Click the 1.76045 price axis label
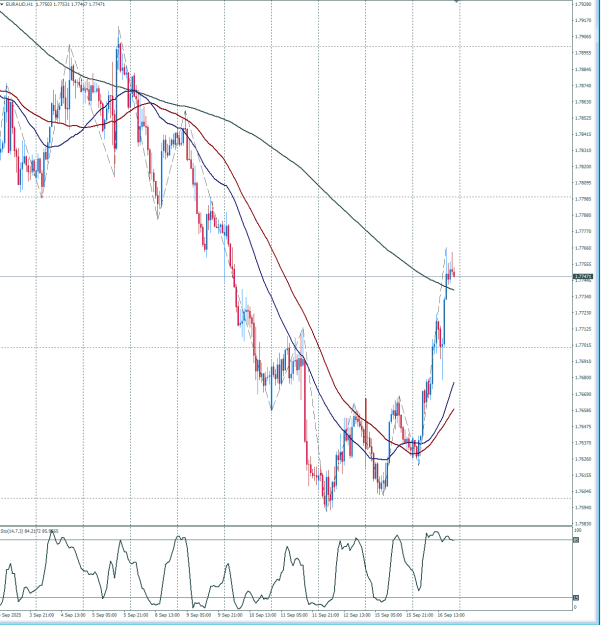The width and height of the screenshot is (601, 625). click(582, 491)
